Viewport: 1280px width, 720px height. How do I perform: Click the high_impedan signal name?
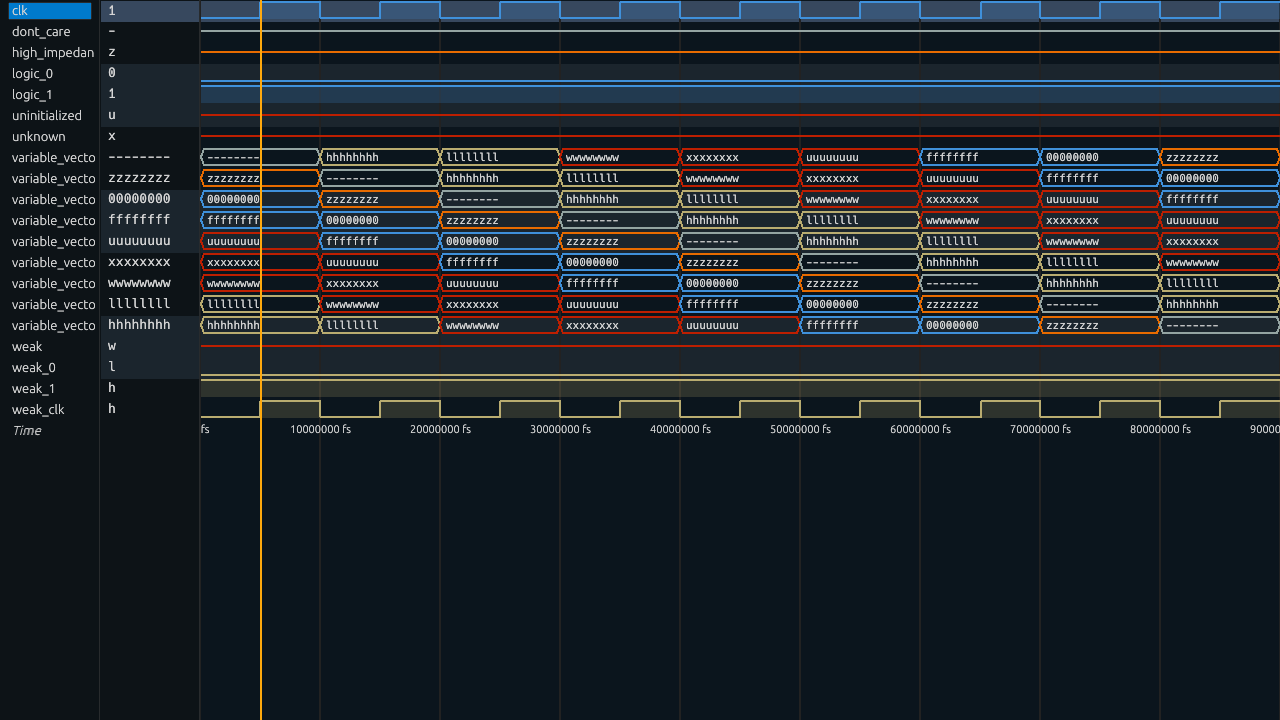tap(53, 53)
